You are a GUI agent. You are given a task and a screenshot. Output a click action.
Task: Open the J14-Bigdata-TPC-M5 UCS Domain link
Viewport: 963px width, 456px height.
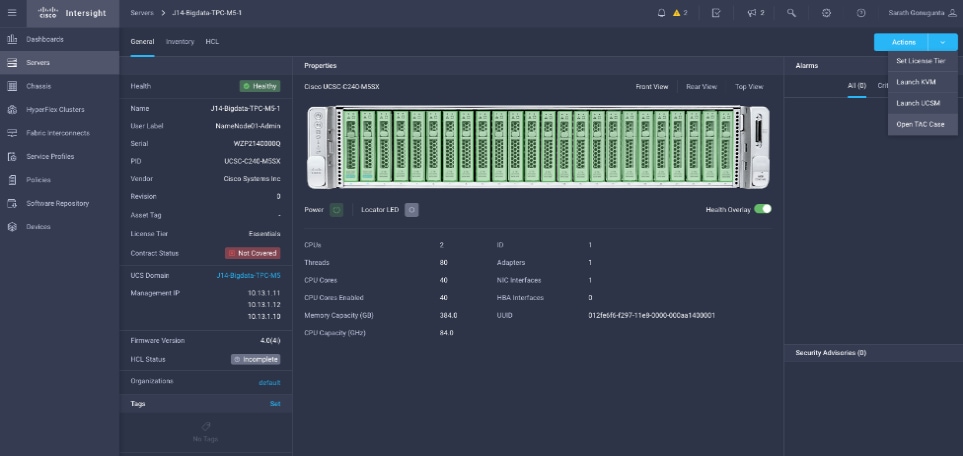tap(248, 275)
